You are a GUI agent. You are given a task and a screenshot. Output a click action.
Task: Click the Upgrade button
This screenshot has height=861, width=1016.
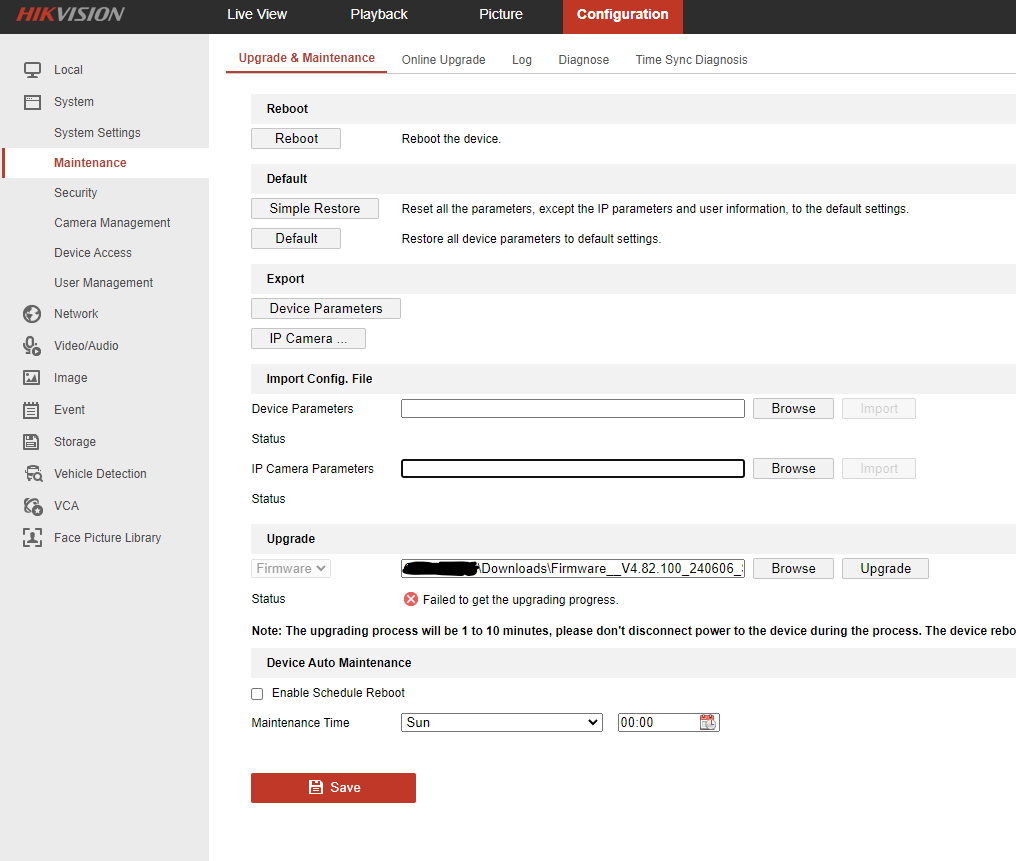[885, 568]
